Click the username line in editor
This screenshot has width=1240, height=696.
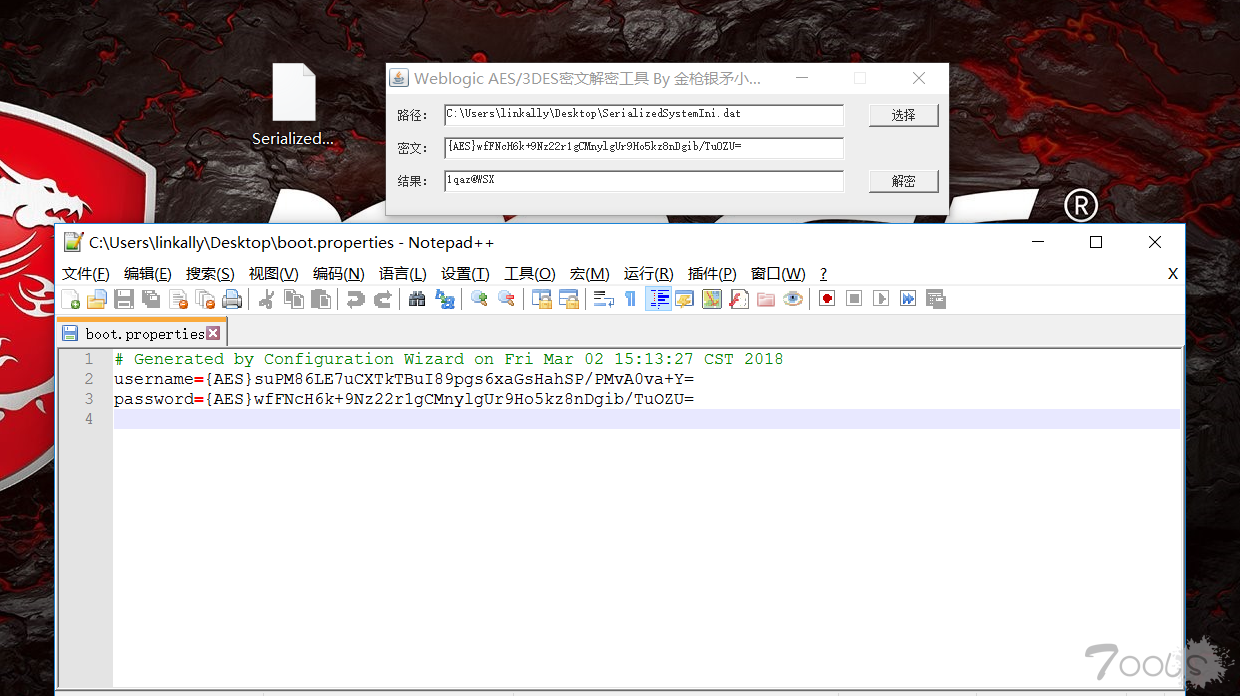(x=404, y=379)
